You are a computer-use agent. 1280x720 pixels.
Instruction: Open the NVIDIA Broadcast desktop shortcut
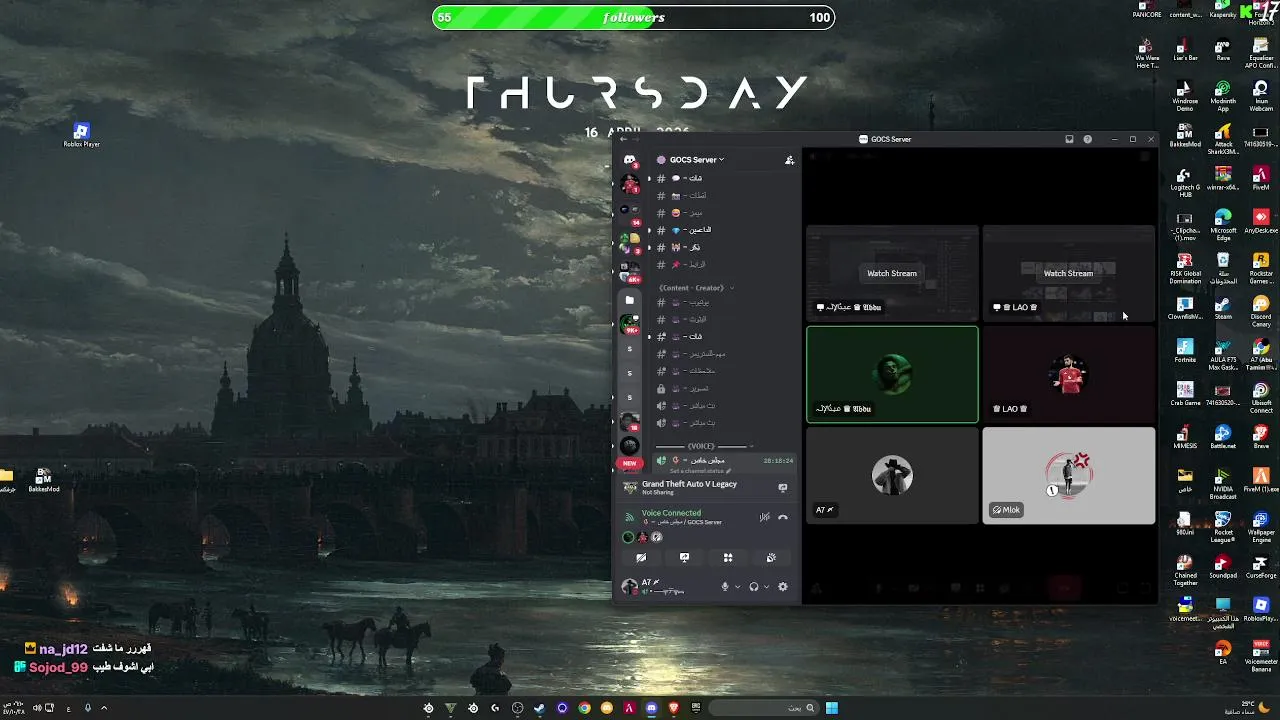coord(1223,482)
